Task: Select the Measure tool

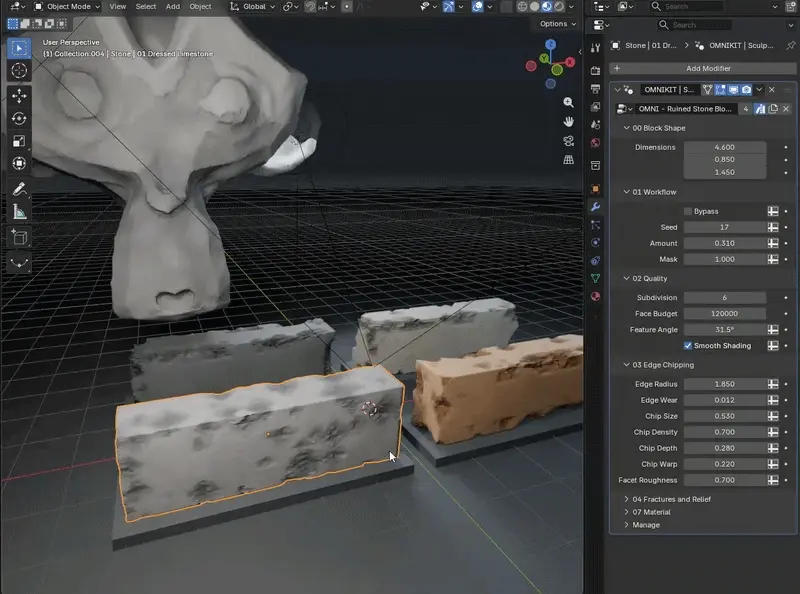Action: tap(19, 212)
